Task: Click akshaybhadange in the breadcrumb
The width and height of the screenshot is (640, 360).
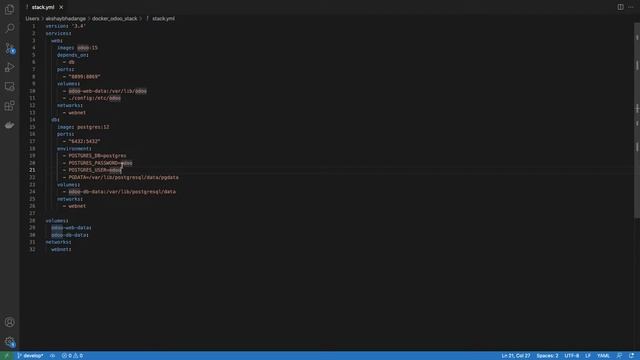Action: [x=66, y=19]
